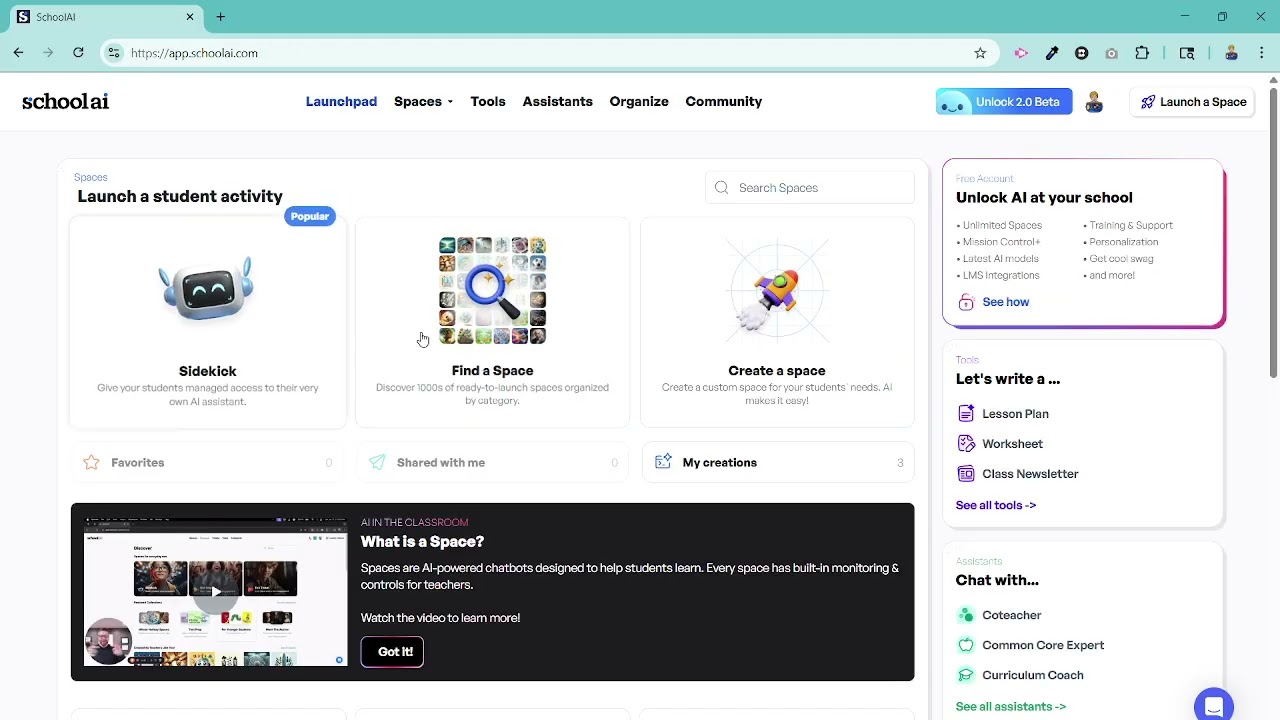Open a new browser tab
This screenshot has width=1280, height=720.
pyautogui.click(x=220, y=17)
